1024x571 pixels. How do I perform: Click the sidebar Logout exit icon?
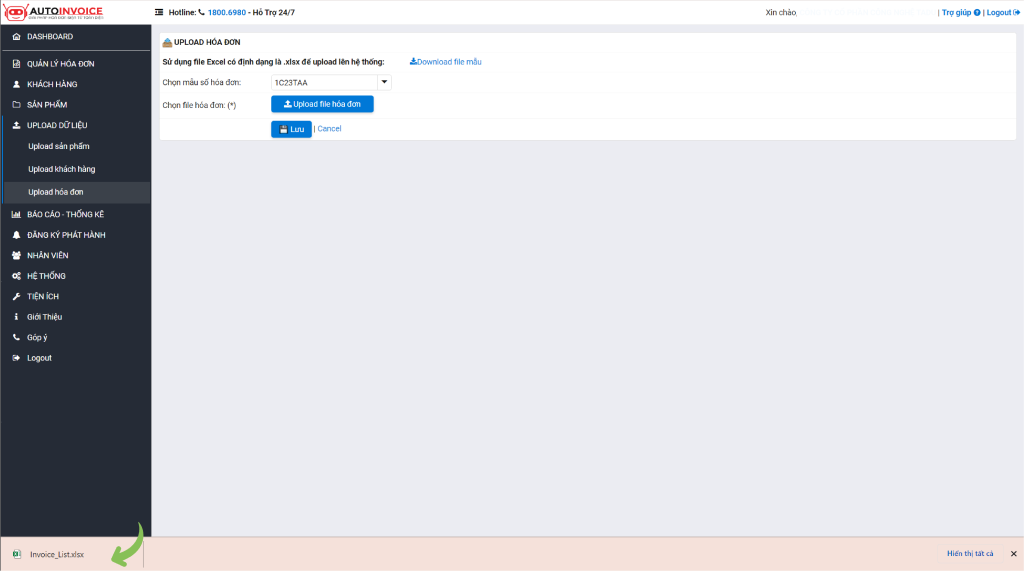[x=16, y=358]
